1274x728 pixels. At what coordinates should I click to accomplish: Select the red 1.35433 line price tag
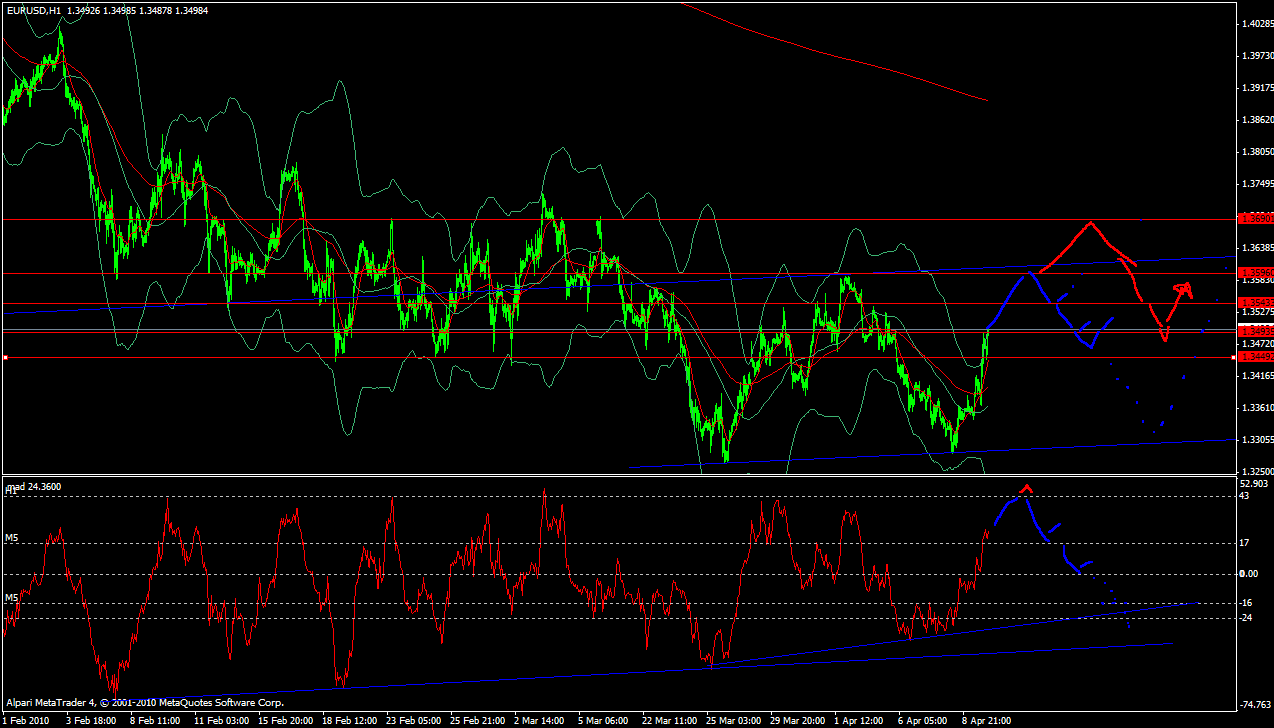(x=1254, y=302)
